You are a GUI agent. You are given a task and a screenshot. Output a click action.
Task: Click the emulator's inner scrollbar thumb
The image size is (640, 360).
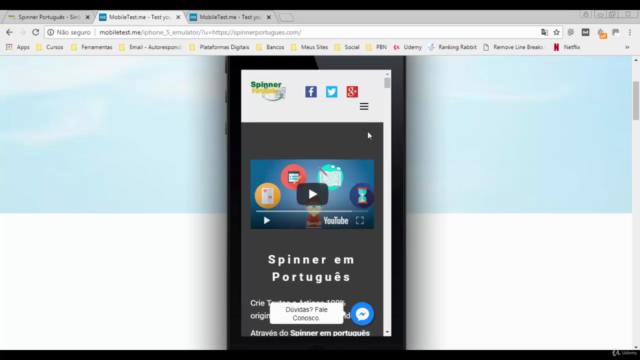[x=387, y=83]
